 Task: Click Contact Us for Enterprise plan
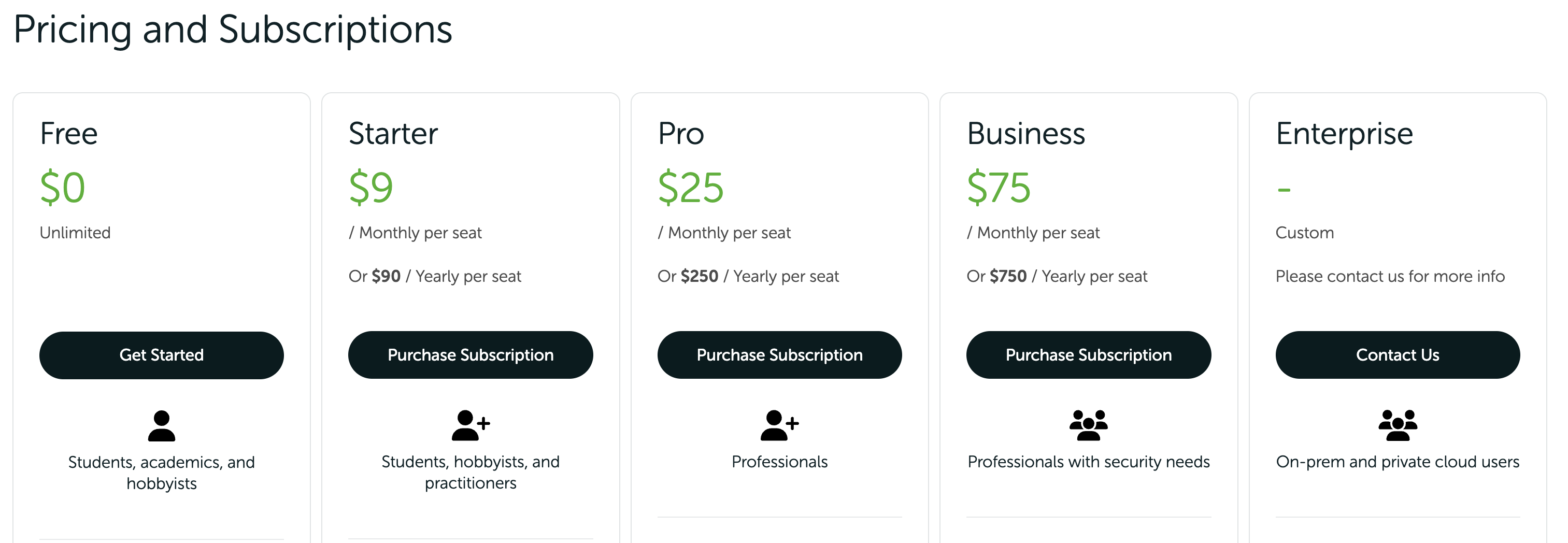pyautogui.click(x=1398, y=355)
